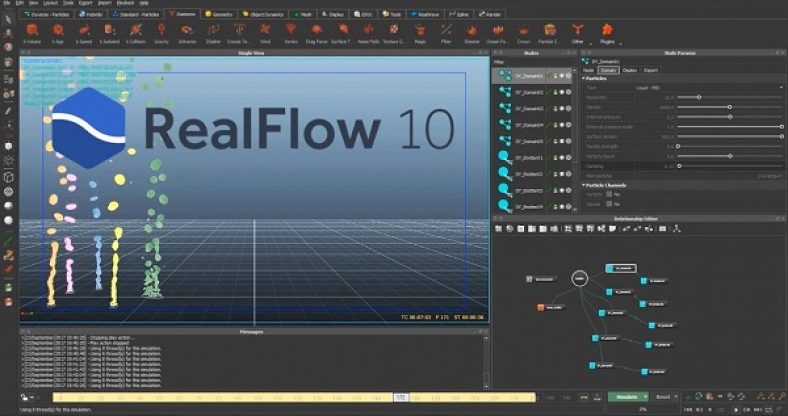Click Nodes list scroll-down arrow
Screen dimensions: 788x416
click(575, 210)
